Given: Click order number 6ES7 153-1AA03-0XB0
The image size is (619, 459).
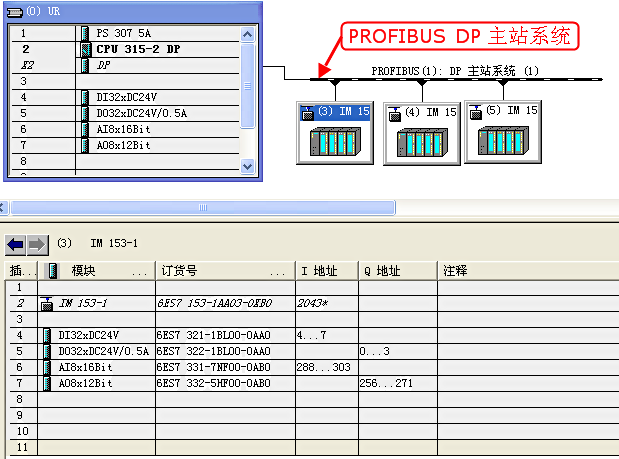Looking at the screenshot, I should pos(215,304).
